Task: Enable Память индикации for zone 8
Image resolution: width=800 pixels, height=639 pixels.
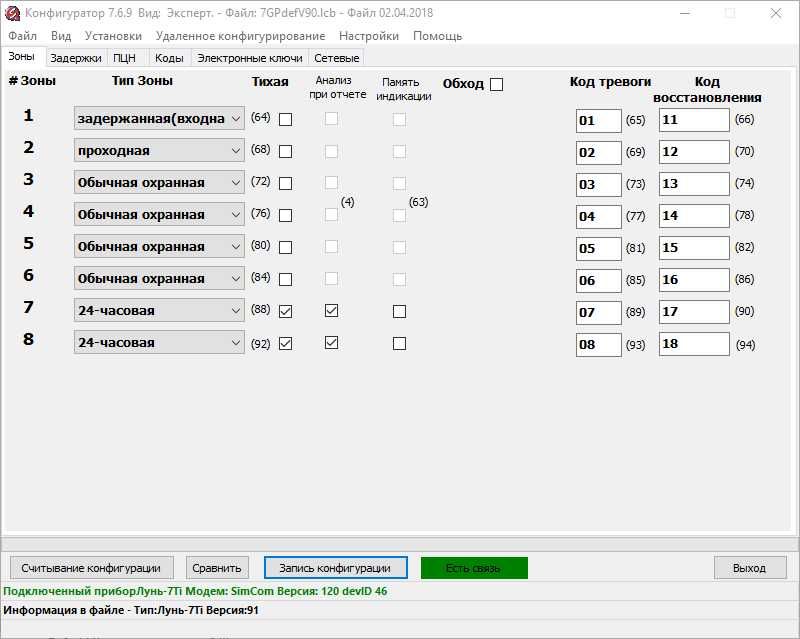Action: [399, 343]
